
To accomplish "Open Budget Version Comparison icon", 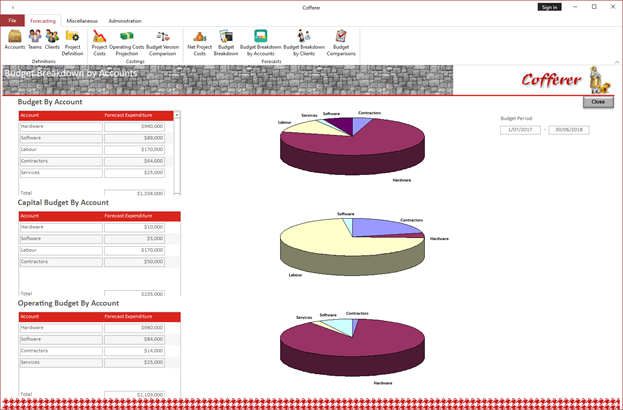I will pyautogui.click(x=163, y=43).
